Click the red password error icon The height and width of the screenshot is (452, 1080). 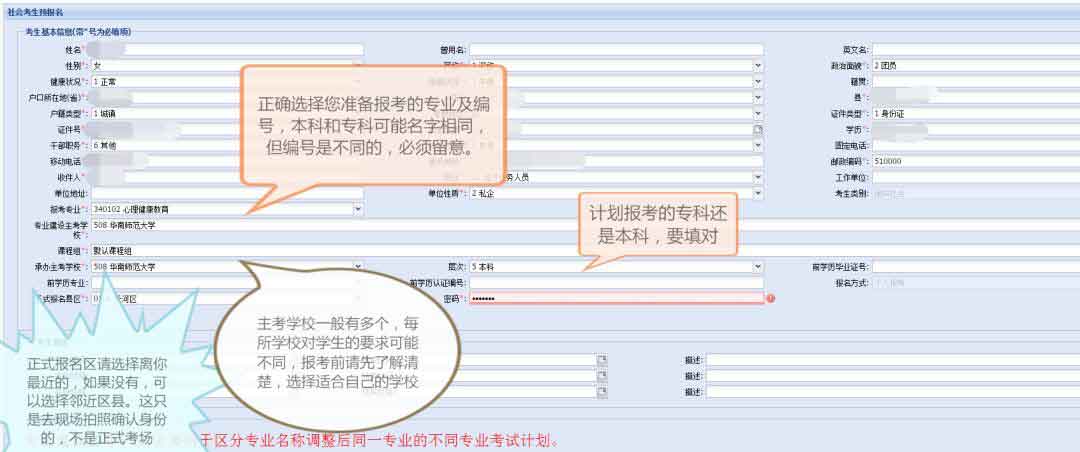click(771, 299)
